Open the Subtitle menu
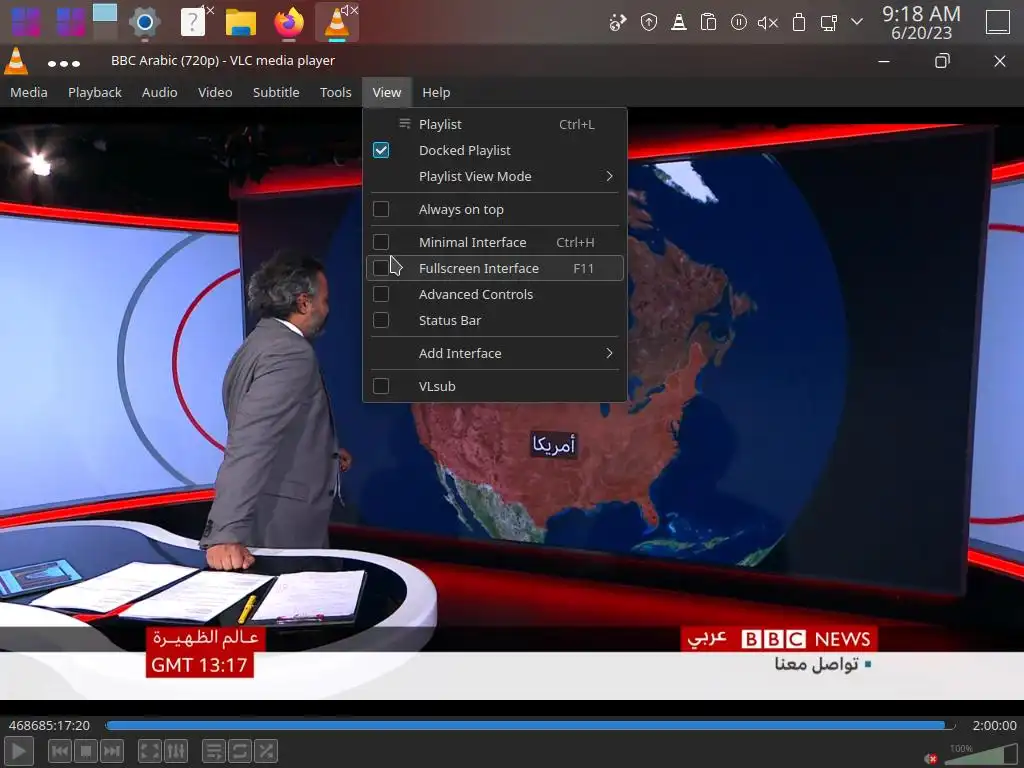 [x=276, y=92]
